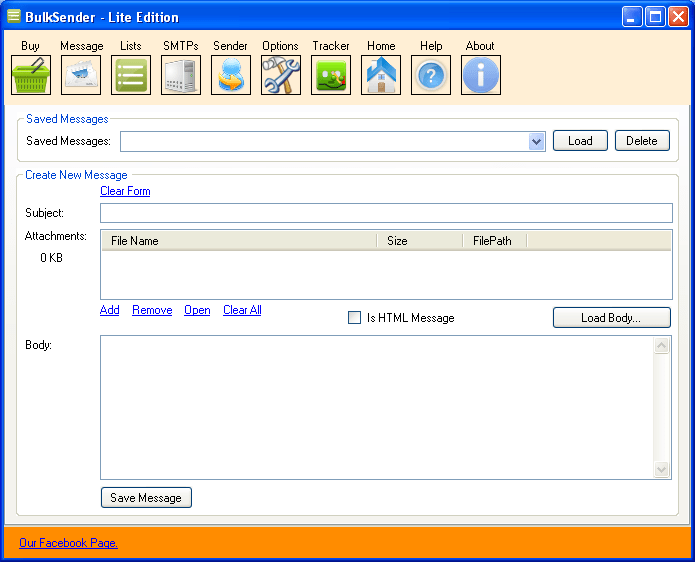Maximize the BulkSender window
Screen dimensions: 695x562
pos(655,17)
